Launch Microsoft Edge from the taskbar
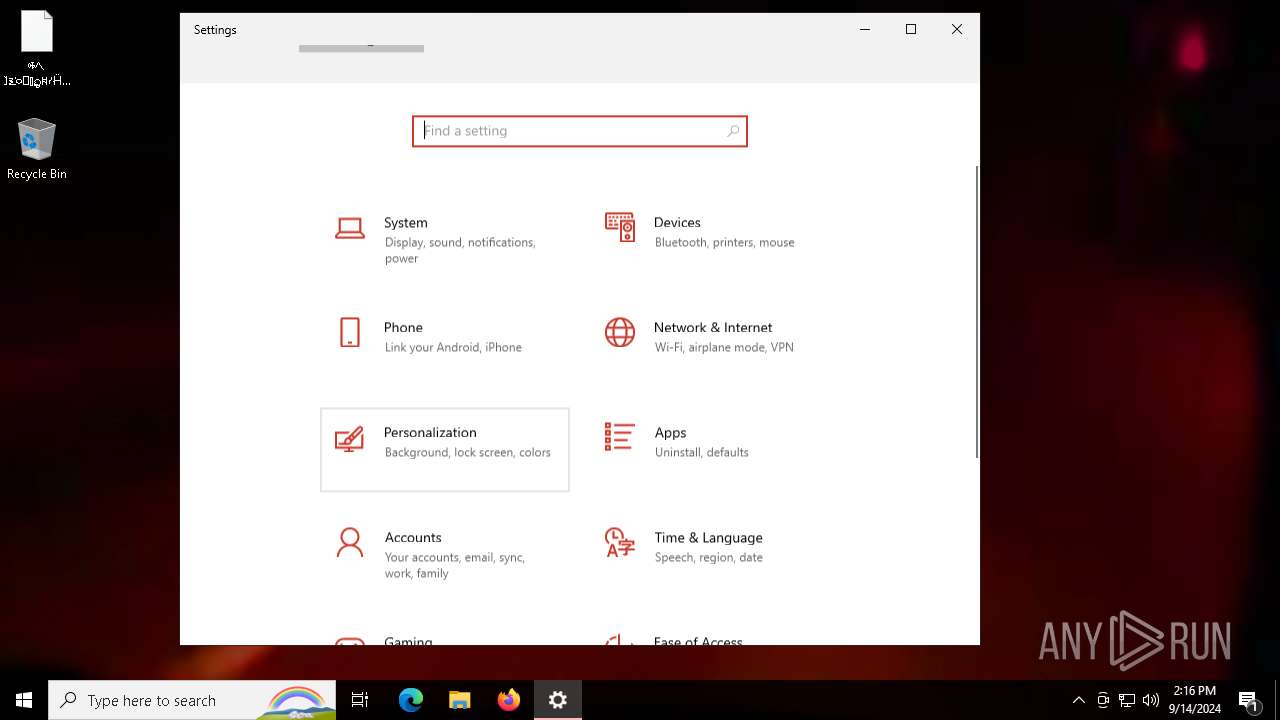The height and width of the screenshot is (720, 1280). click(411, 700)
